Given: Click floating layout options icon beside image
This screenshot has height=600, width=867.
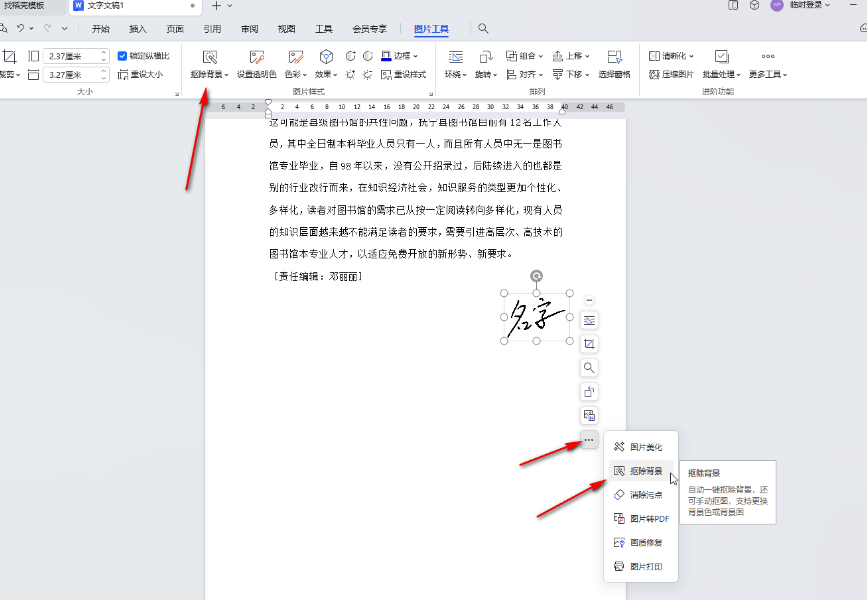Looking at the screenshot, I should (589, 320).
